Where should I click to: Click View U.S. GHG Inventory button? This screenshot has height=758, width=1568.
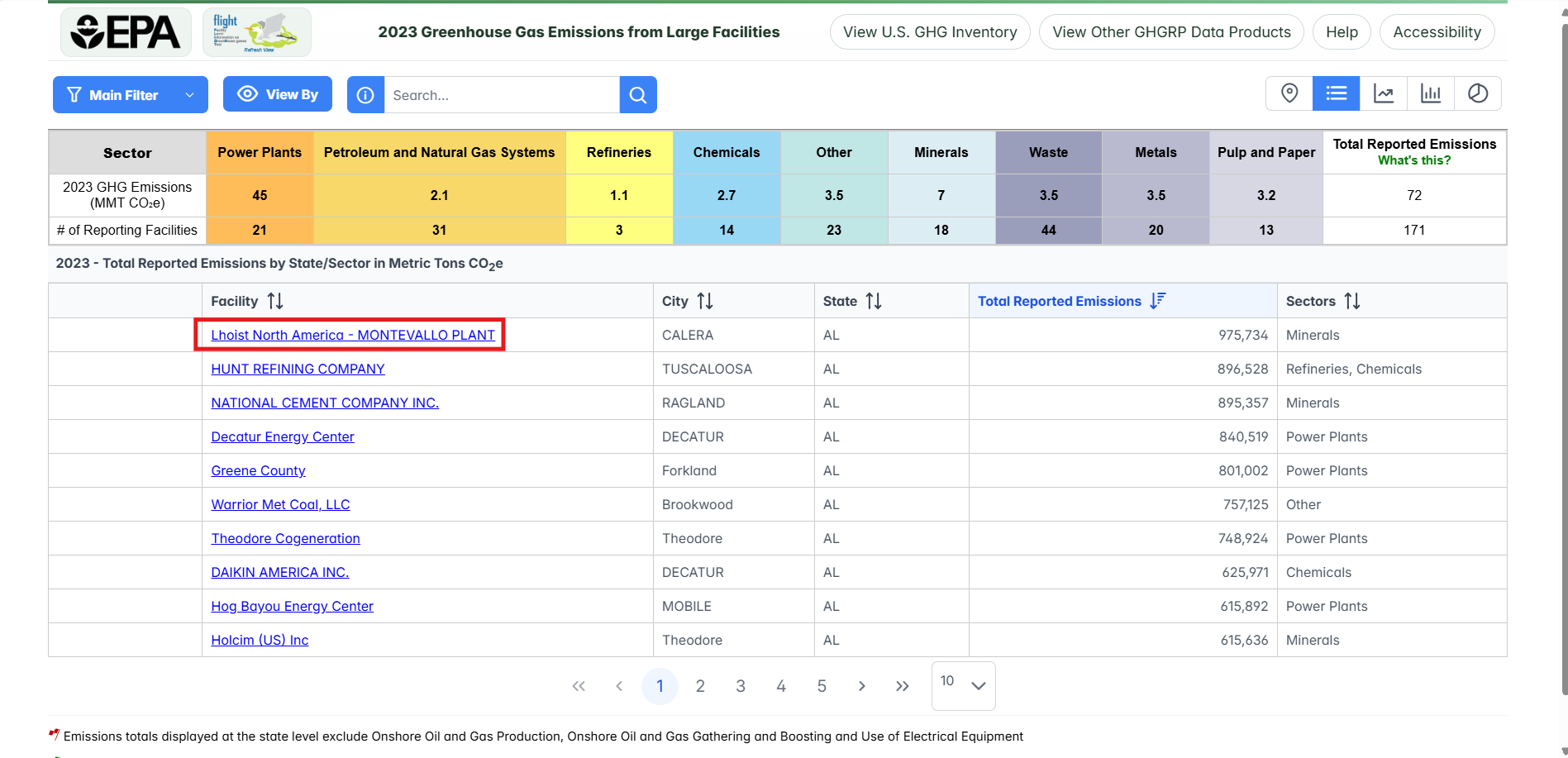[x=930, y=32]
